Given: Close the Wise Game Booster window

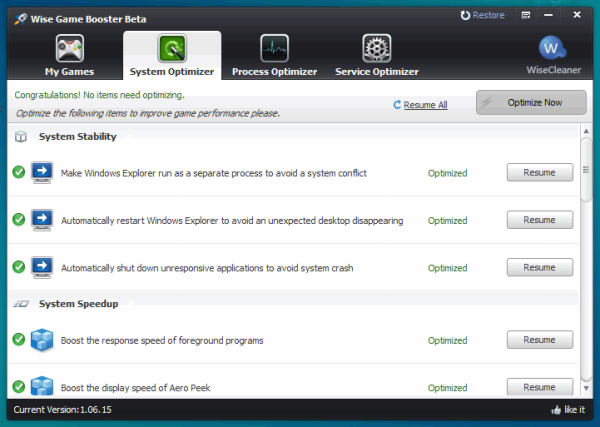Looking at the screenshot, I should (x=577, y=15).
